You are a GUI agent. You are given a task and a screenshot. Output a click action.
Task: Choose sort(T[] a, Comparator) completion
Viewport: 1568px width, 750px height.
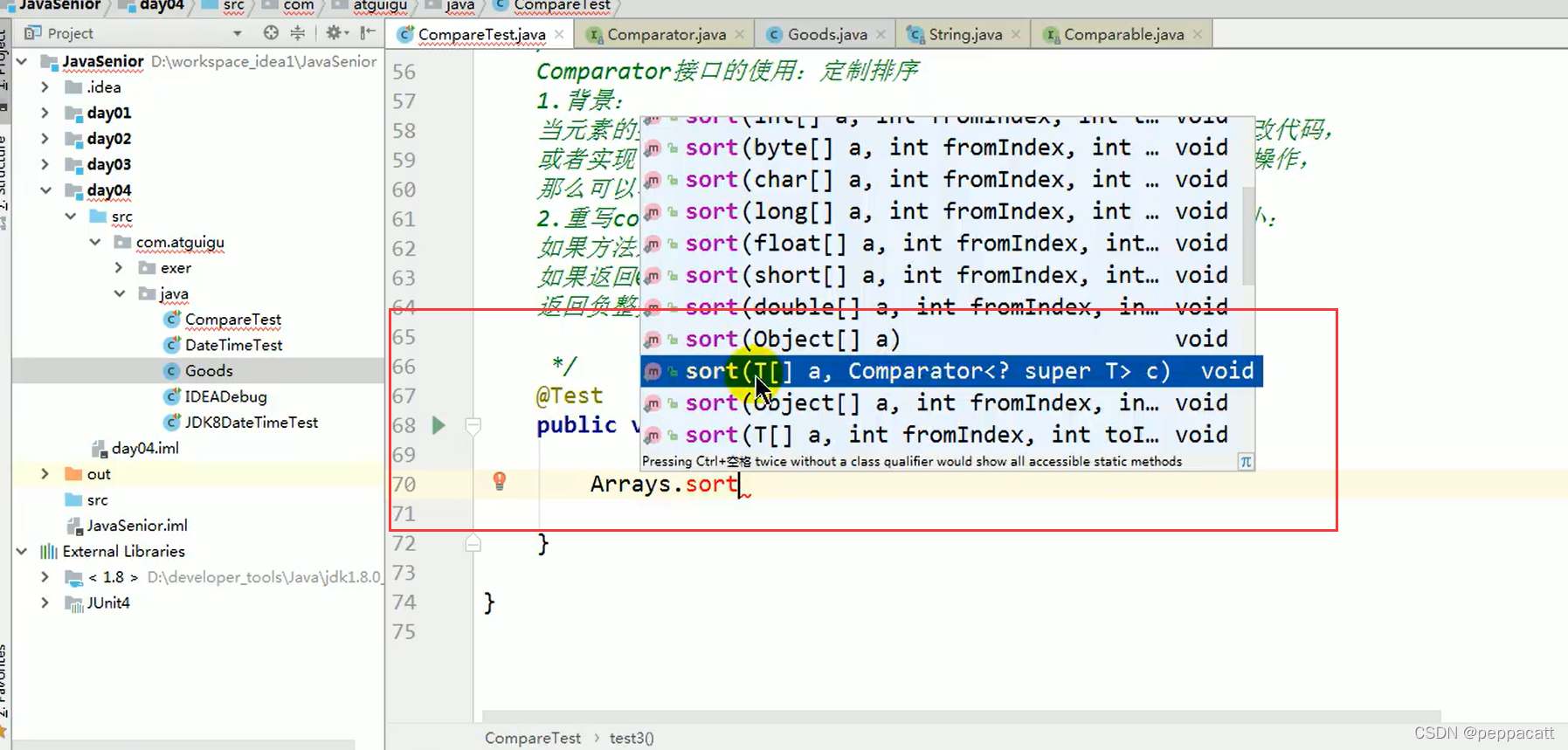coord(951,371)
